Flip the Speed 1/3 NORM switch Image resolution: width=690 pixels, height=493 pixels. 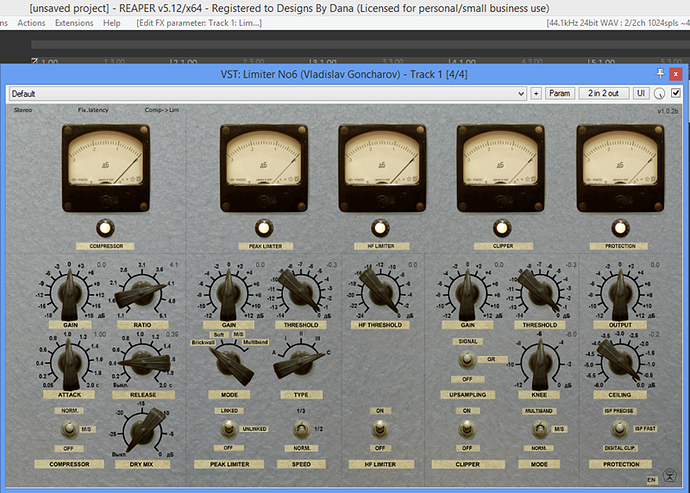coord(301,429)
